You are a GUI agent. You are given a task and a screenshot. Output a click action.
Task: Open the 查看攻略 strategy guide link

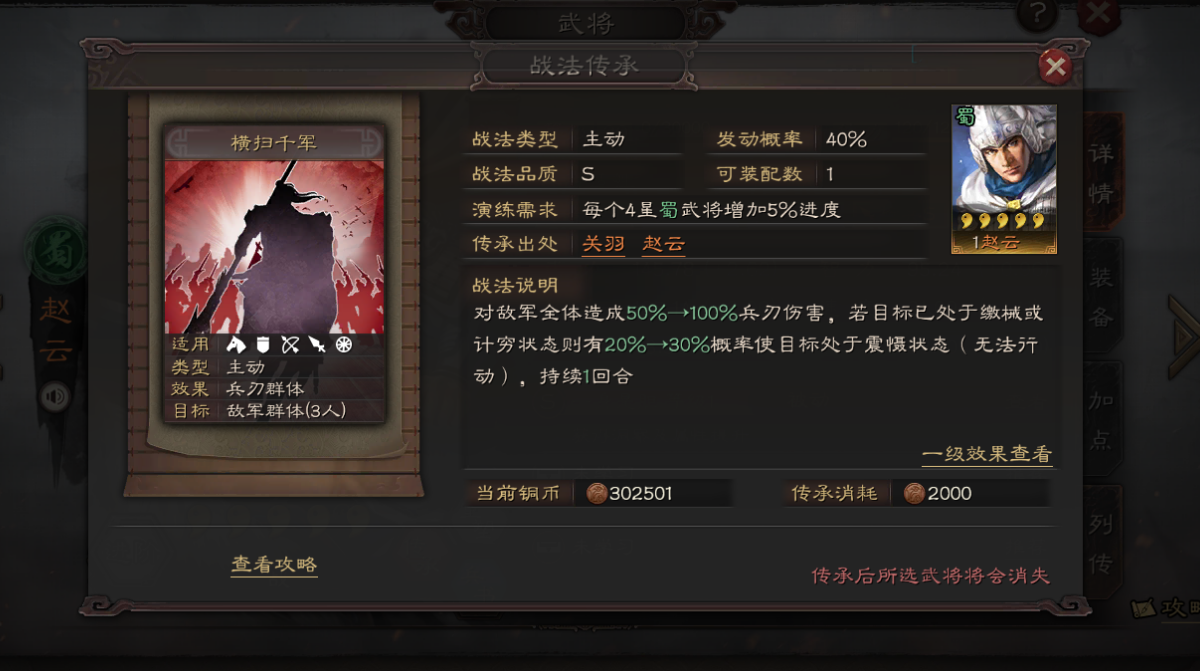(274, 564)
